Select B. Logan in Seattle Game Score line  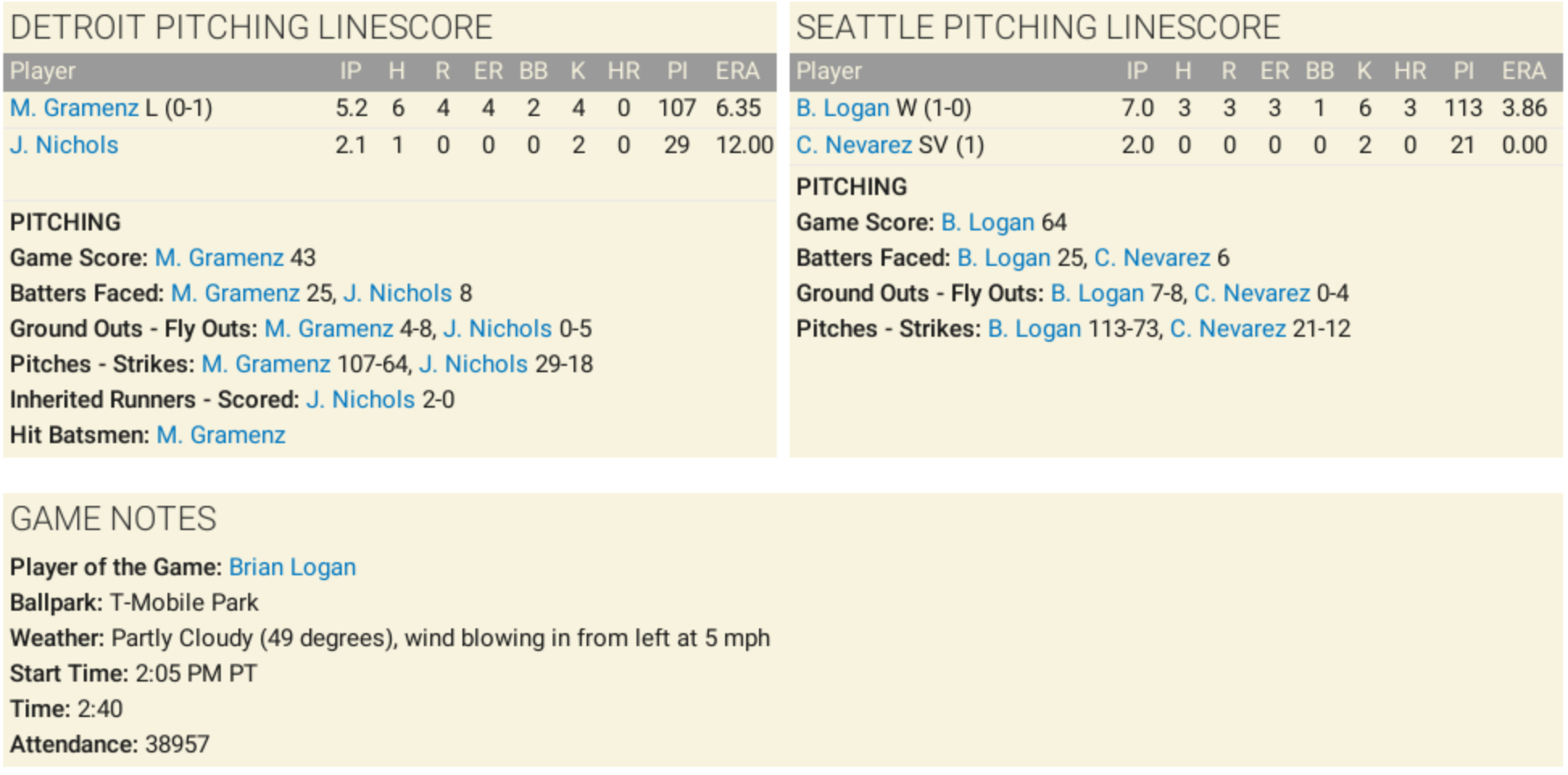pyautogui.click(x=987, y=222)
